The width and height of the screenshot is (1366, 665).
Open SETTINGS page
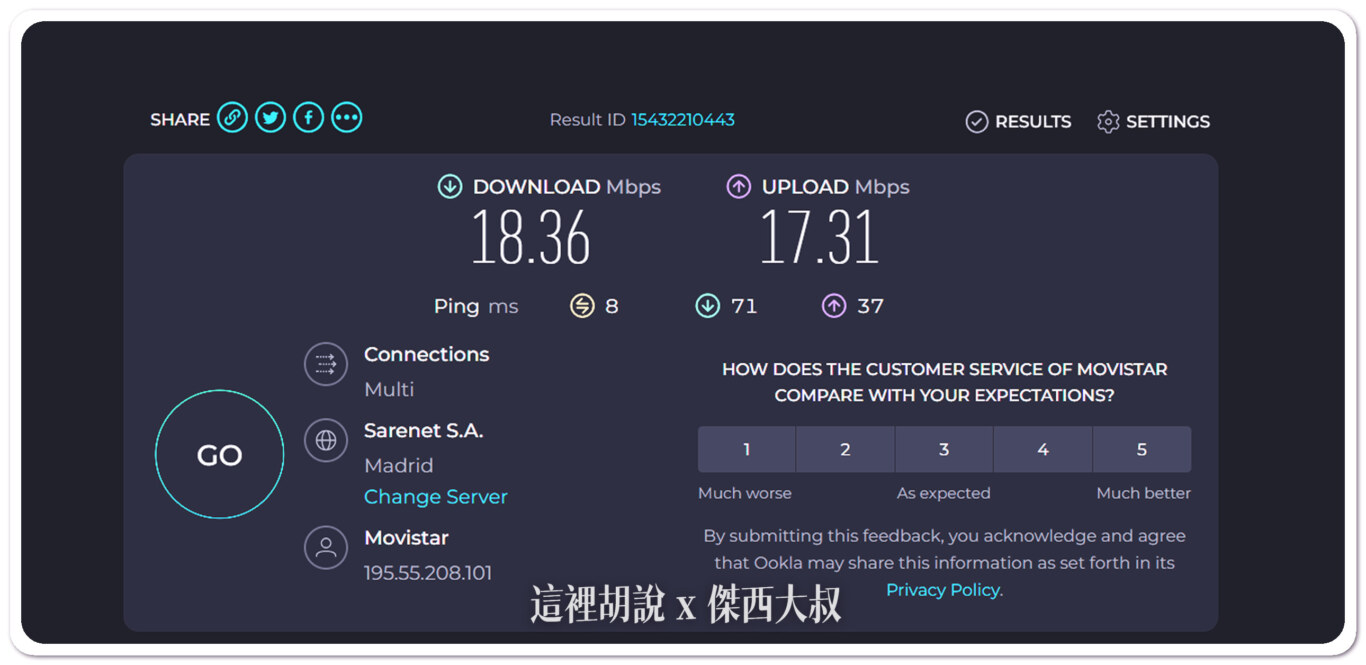point(1168,122)
